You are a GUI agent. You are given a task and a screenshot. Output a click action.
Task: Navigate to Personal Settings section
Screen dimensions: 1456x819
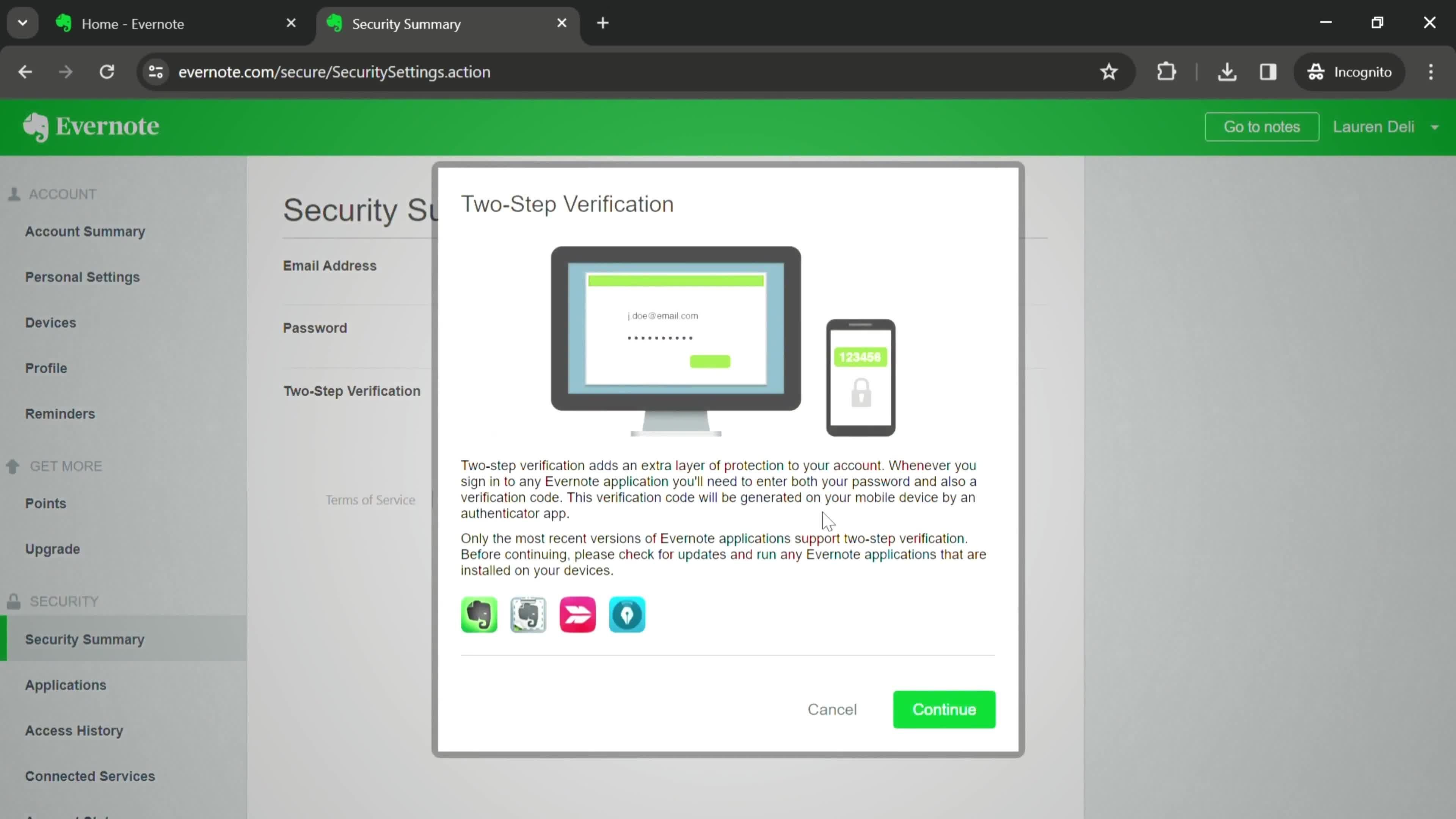click(x=82, y=277)
